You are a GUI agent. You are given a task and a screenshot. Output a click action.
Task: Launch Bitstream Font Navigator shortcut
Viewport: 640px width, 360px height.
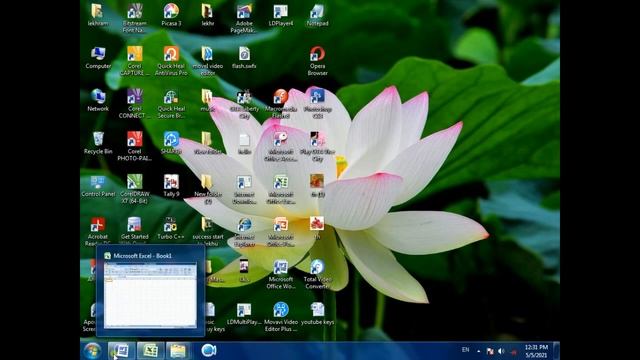pyautogui.click(x=134, y=18)
